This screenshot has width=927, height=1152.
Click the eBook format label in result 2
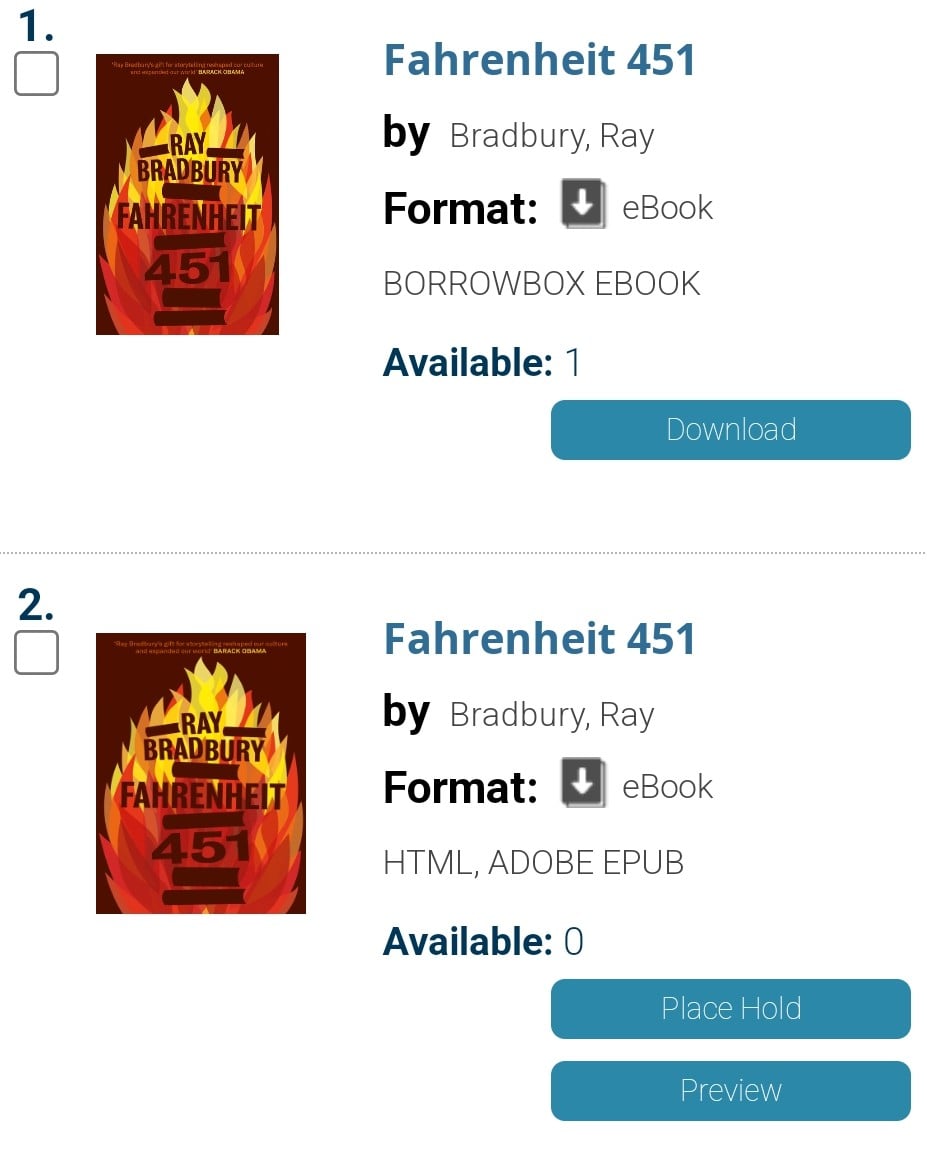[667, 787]
